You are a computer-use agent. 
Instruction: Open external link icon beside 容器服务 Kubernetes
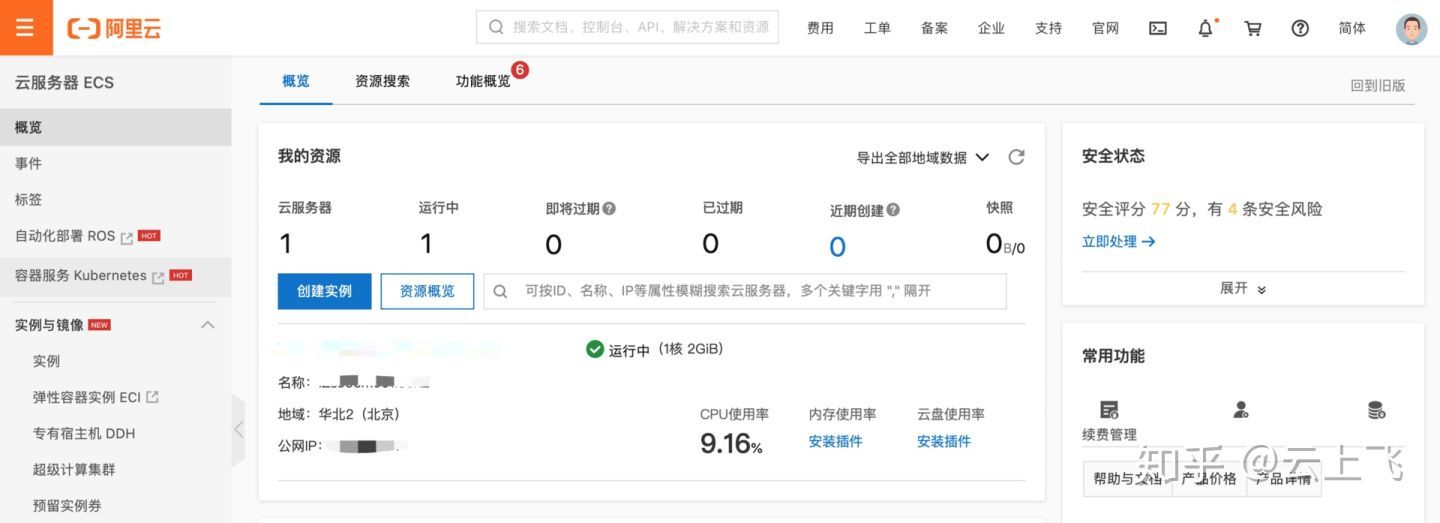(158, 276)
